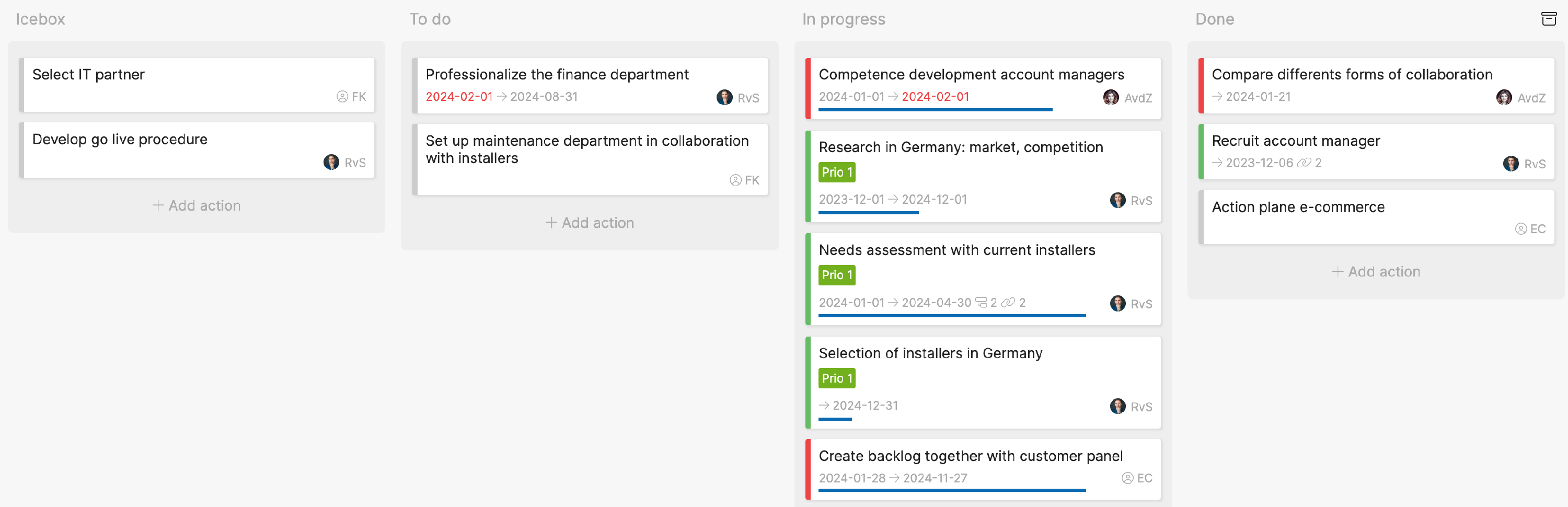Click overdue date 2024-02-01 on Competence development
Screen dimensions: 1568x507
pyautogui.click(x=935, y=96)
